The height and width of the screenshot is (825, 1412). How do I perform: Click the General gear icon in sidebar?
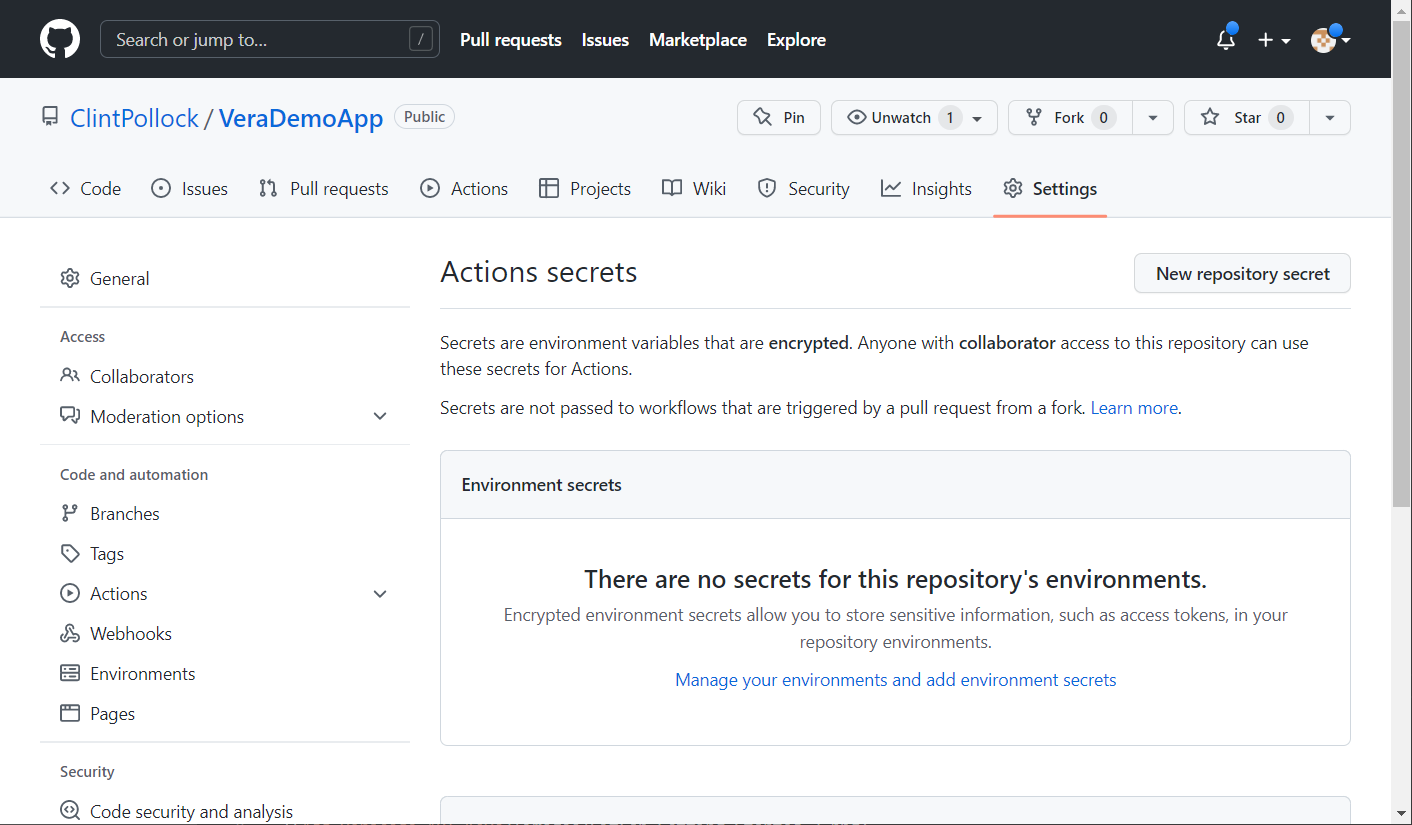[70, 279]
